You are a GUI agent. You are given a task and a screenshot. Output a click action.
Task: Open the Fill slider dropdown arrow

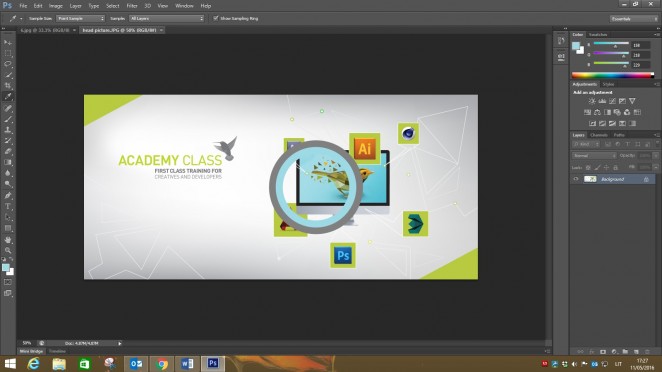655,168
